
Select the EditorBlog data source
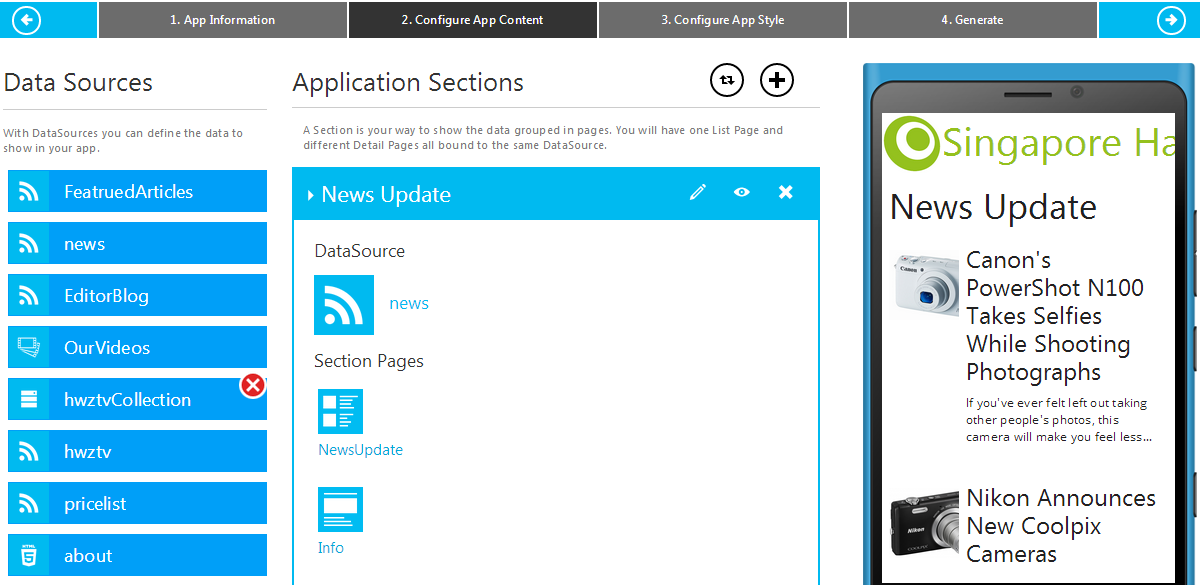click(137, 295)
